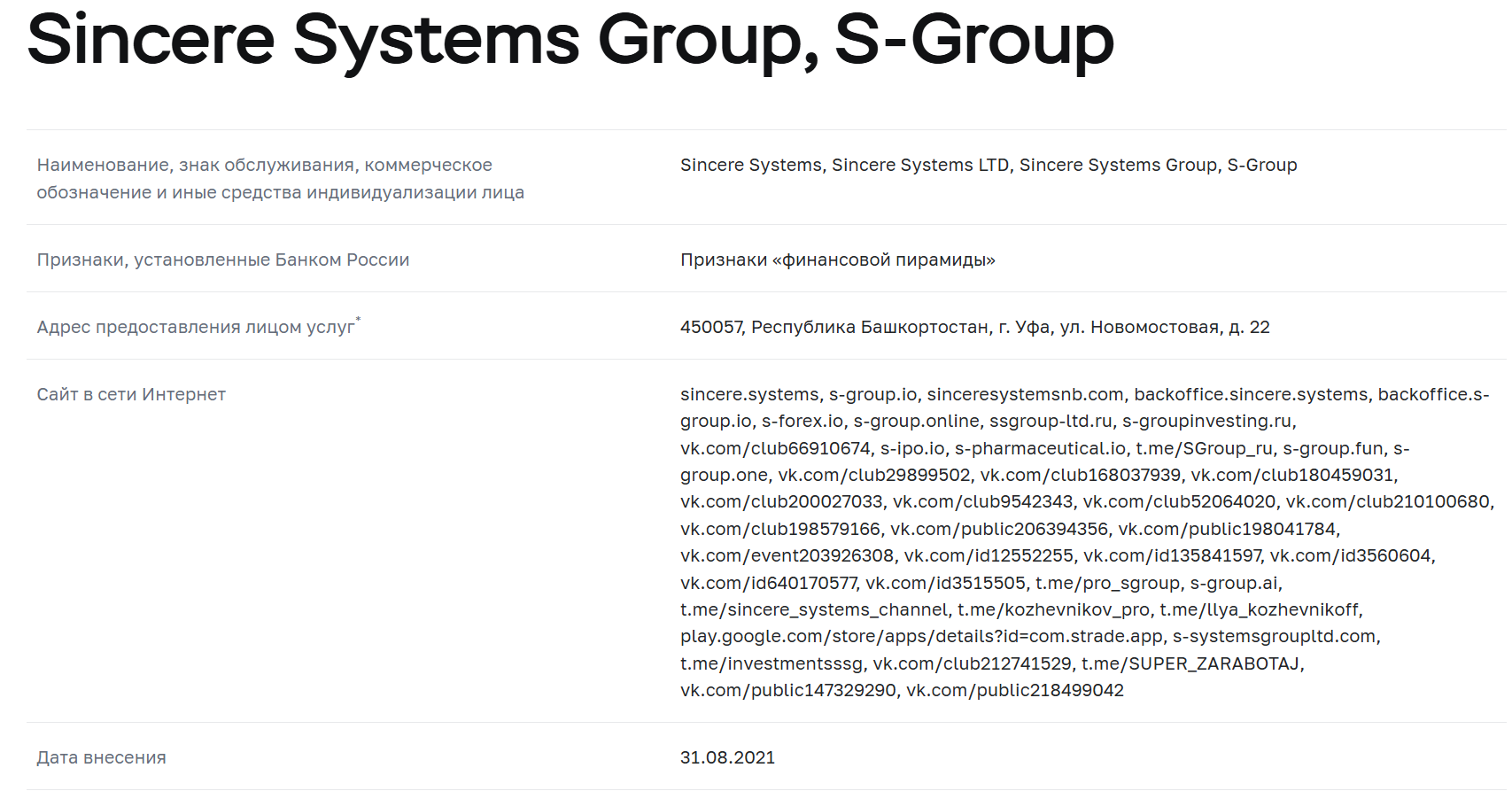The width and height of the screenshot is (1512, 791).
Task: Click the text 't.me/kozhevnikov_pro'
Action: tap(1053, 609)
